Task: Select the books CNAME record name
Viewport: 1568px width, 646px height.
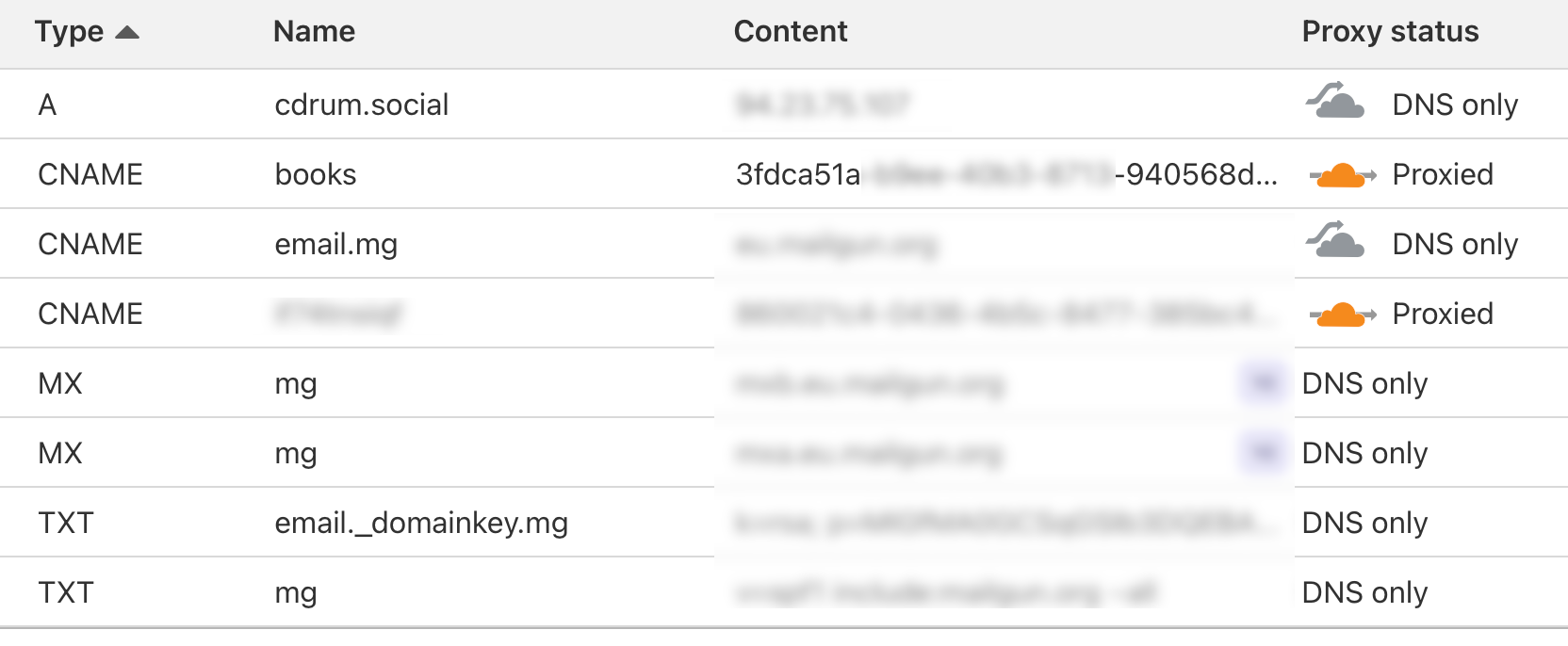Action: click(316, 174)
